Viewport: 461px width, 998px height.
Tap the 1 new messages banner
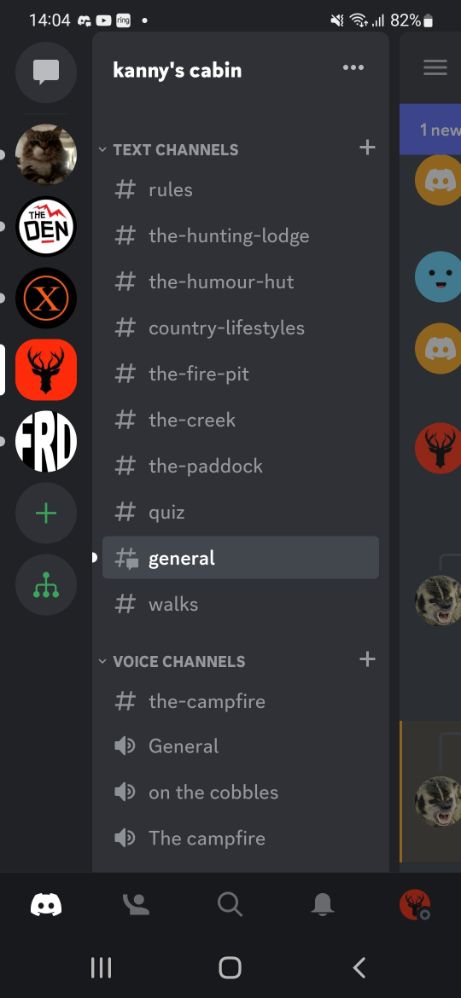click(x=430, y=129)
